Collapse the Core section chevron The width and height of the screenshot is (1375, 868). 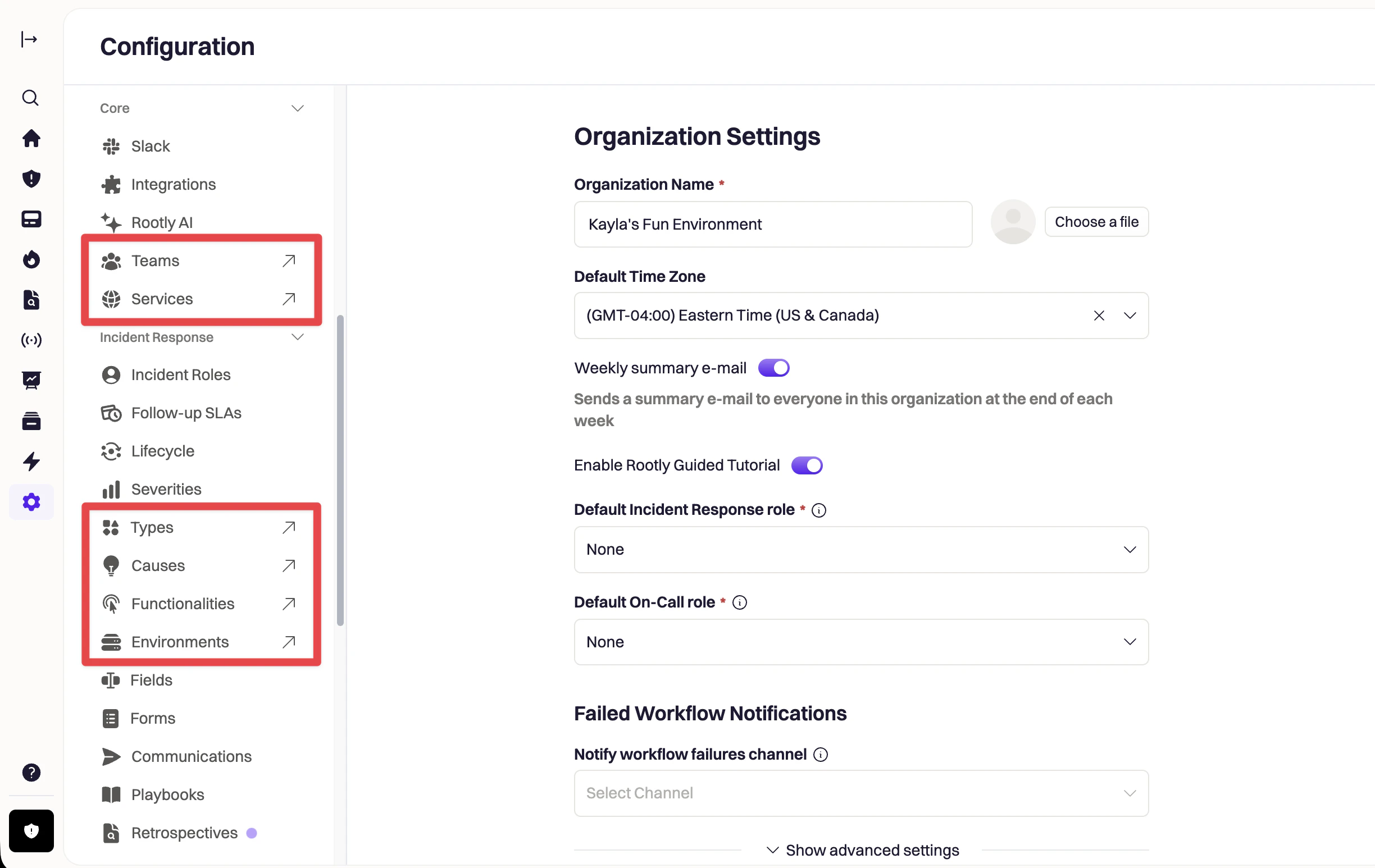pyautogui.click(x=298, y=108)
